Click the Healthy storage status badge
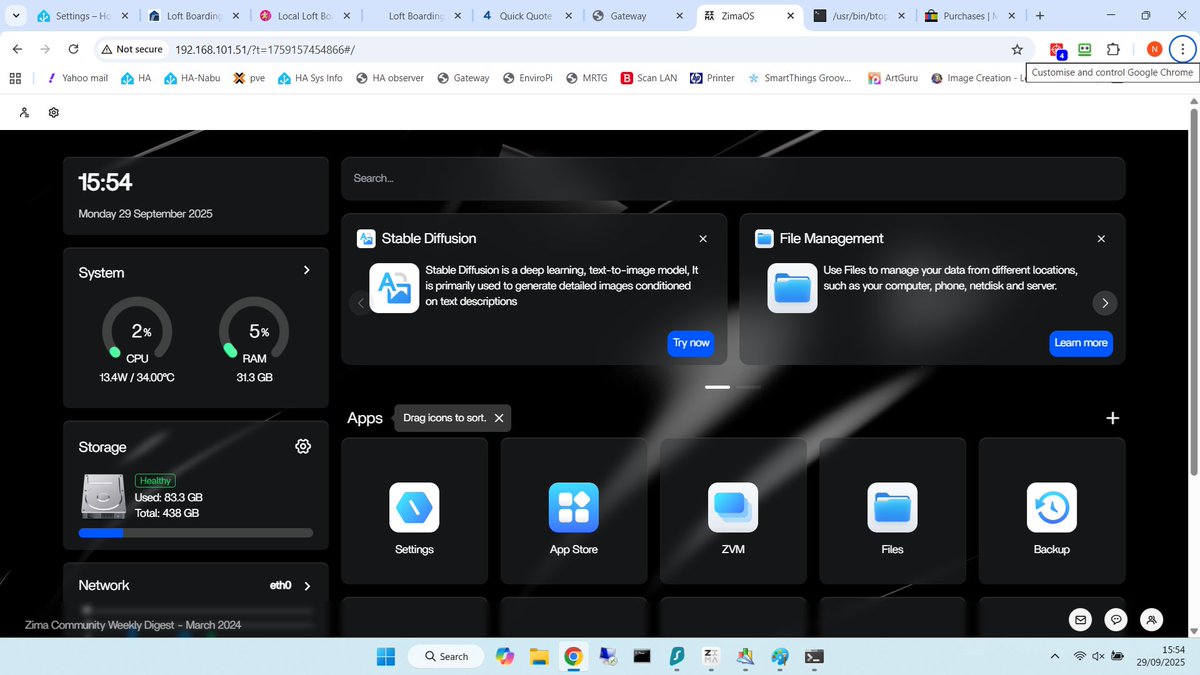Screen dimensions: 1200x675 point(155,481)
